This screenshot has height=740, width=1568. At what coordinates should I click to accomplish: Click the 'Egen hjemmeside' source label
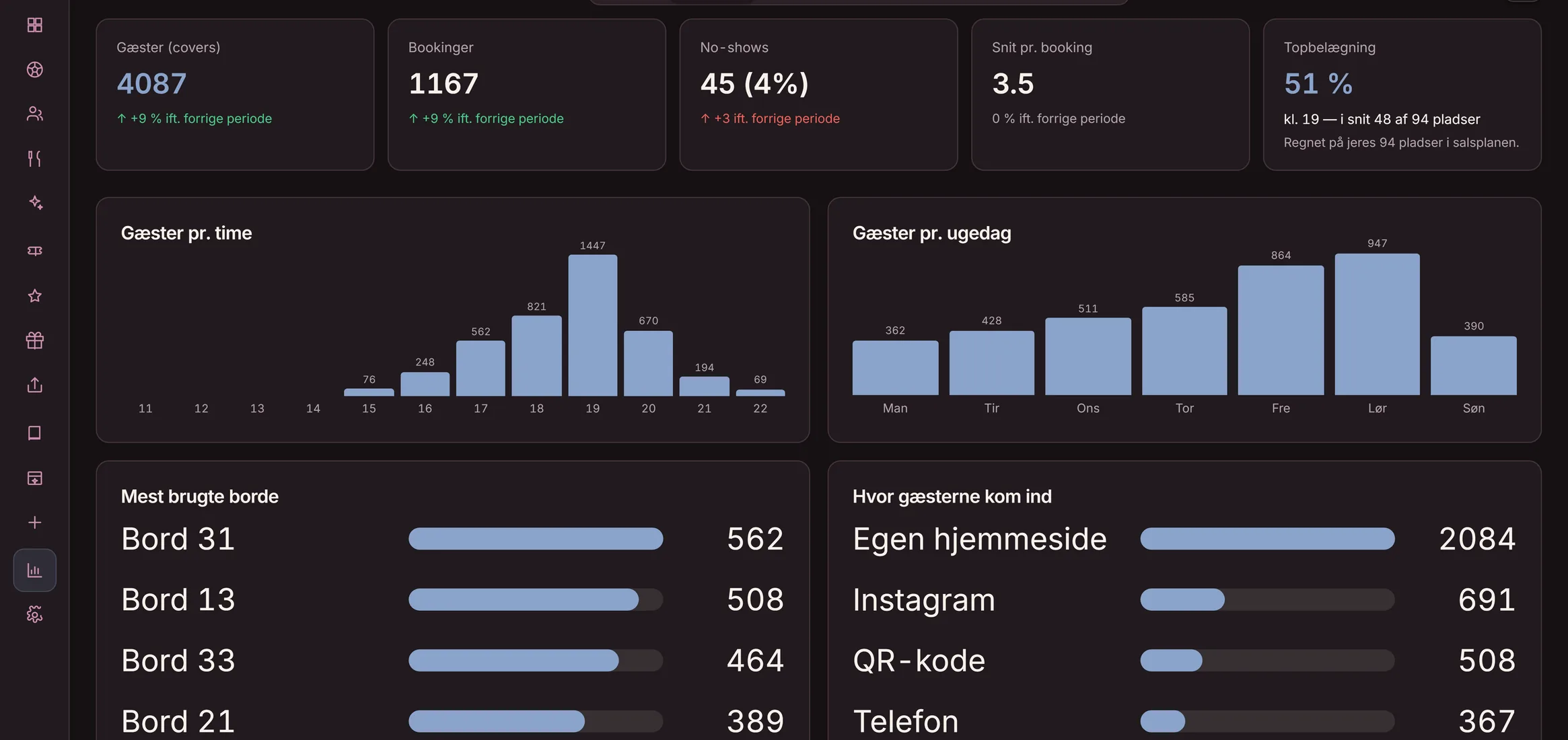click(x=979, y=540)
